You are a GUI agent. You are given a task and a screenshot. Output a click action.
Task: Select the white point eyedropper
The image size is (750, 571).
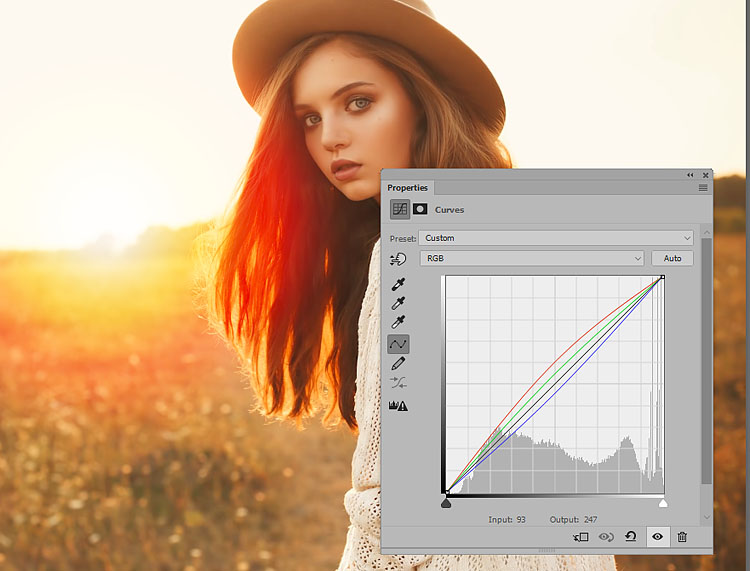point(398,322)
